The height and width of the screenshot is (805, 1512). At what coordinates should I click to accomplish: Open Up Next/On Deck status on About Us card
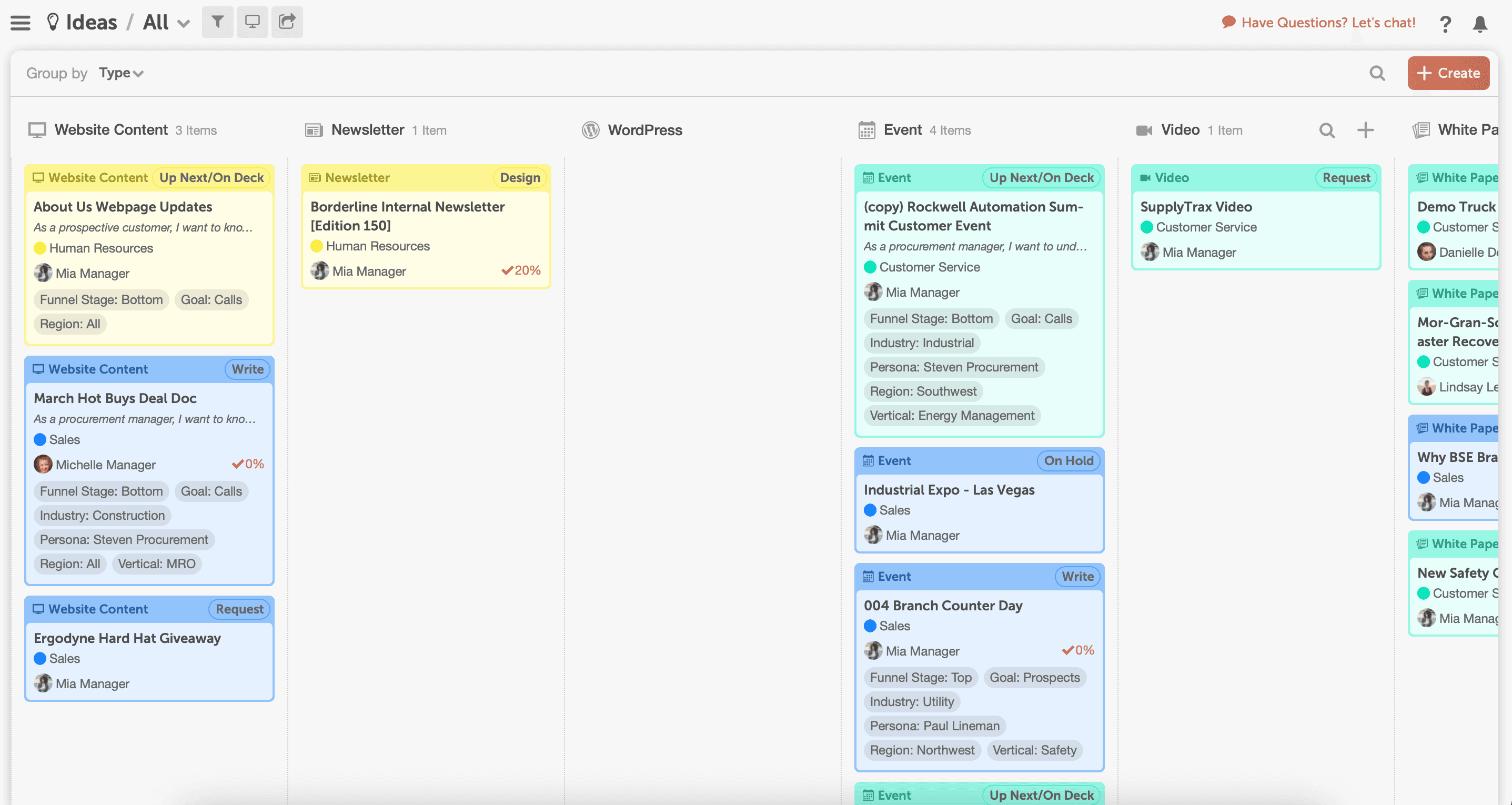coord(211,178)
